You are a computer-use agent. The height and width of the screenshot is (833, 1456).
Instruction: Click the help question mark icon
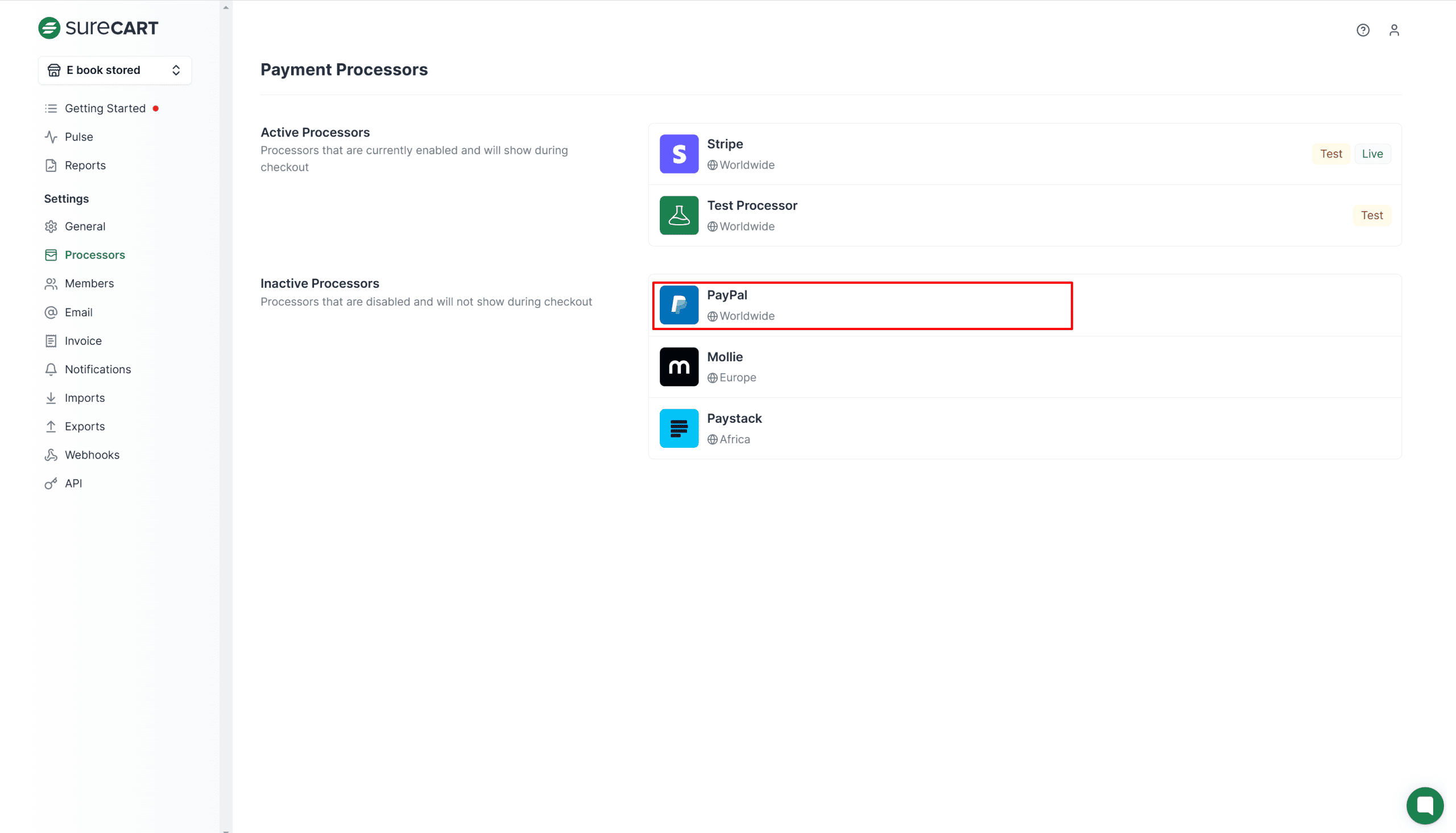tap(1363, 30)
